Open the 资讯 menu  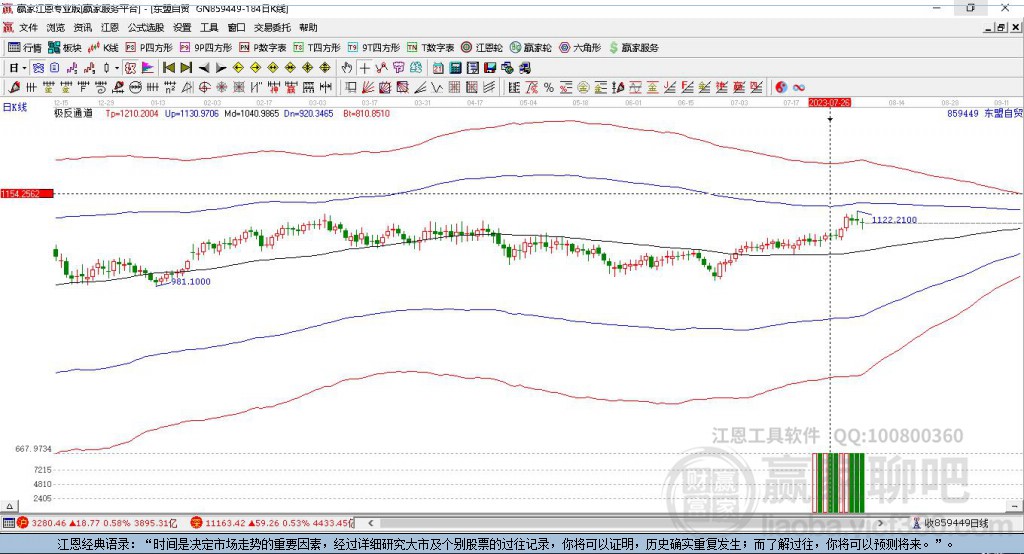point(82,27)
